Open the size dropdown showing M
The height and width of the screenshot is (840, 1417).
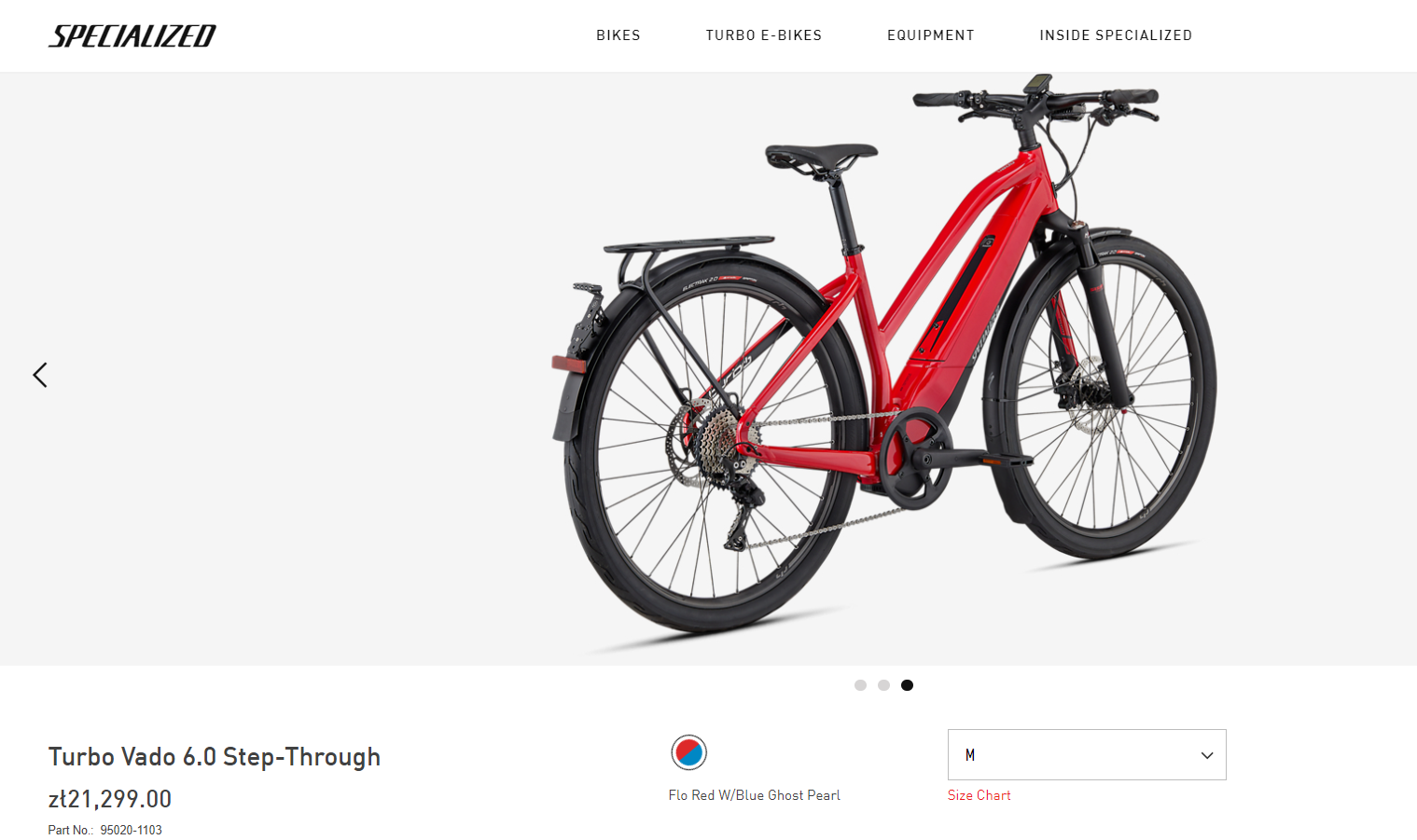(1087, 754)
